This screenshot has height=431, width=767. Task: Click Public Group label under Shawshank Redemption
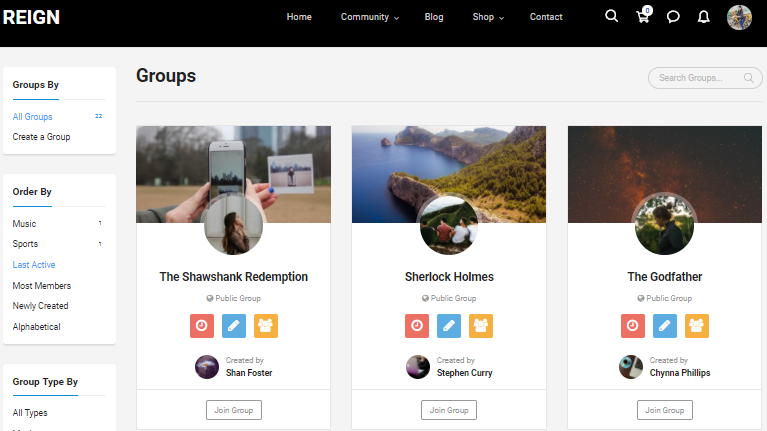234,298
